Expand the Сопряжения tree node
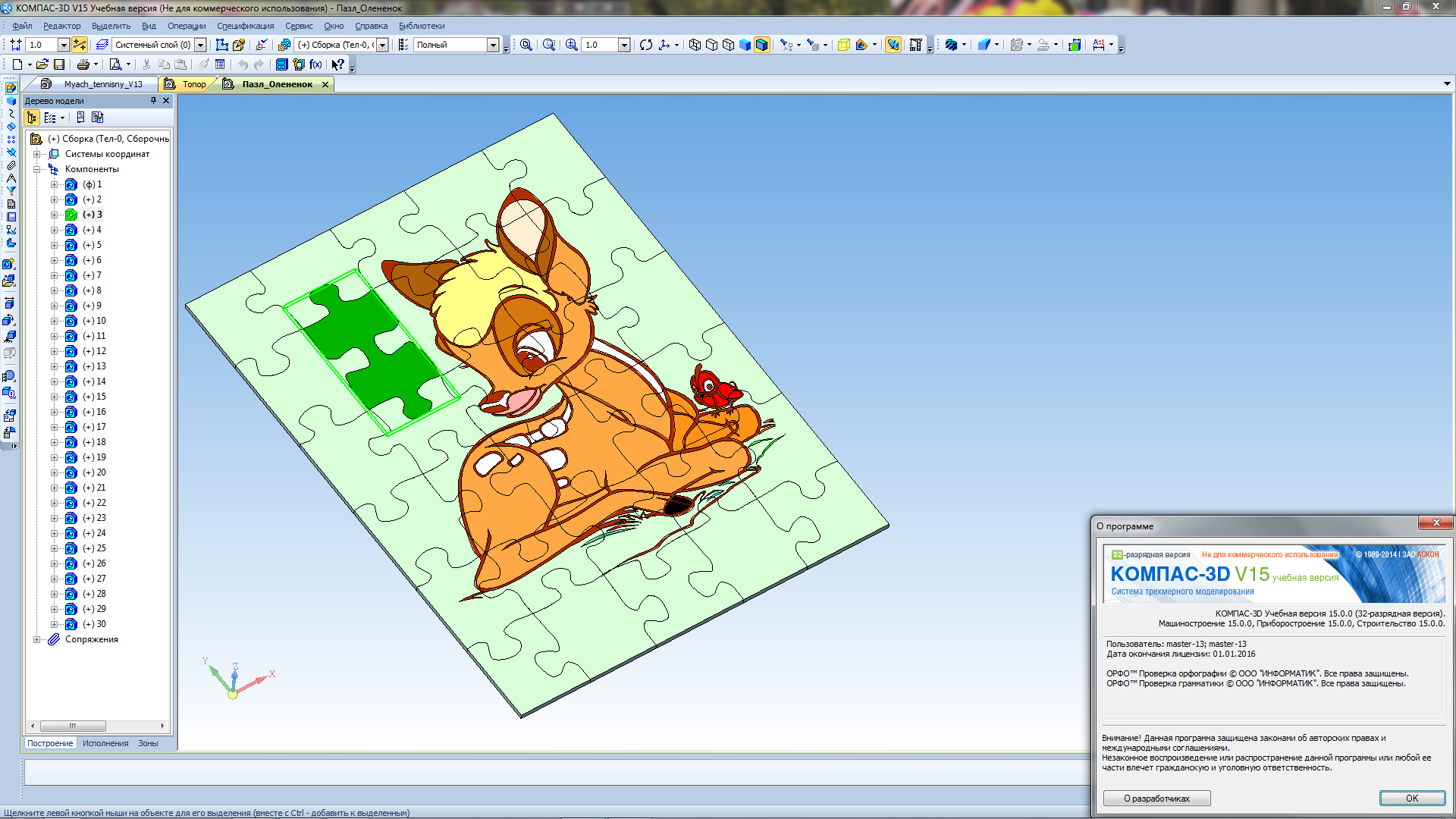Viewport: 1456px width, 819px height. [36, 639]
